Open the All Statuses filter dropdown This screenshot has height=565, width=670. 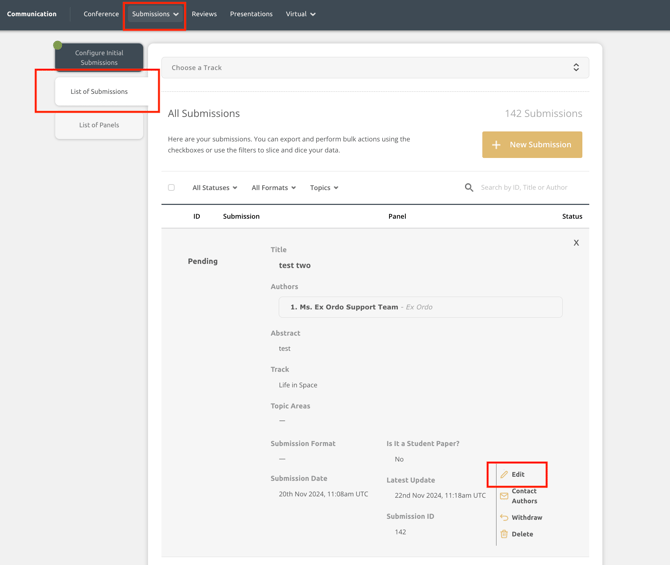click(x=214, y=188)
